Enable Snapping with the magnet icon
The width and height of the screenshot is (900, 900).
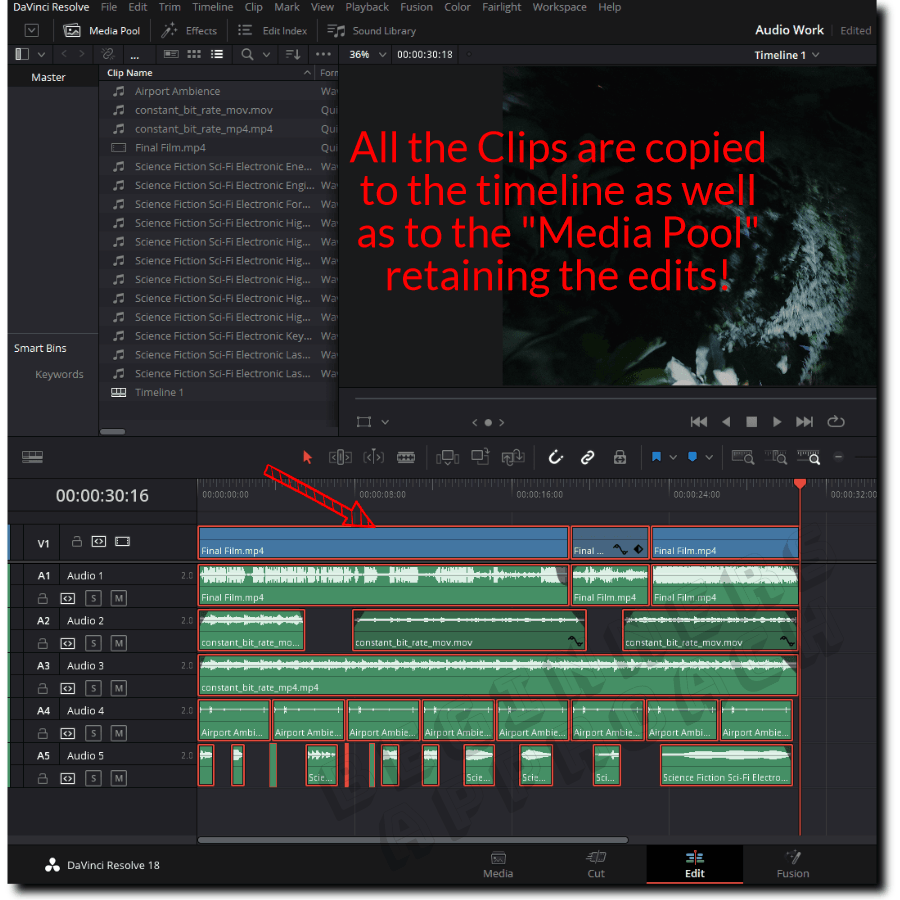pos(556,457)
